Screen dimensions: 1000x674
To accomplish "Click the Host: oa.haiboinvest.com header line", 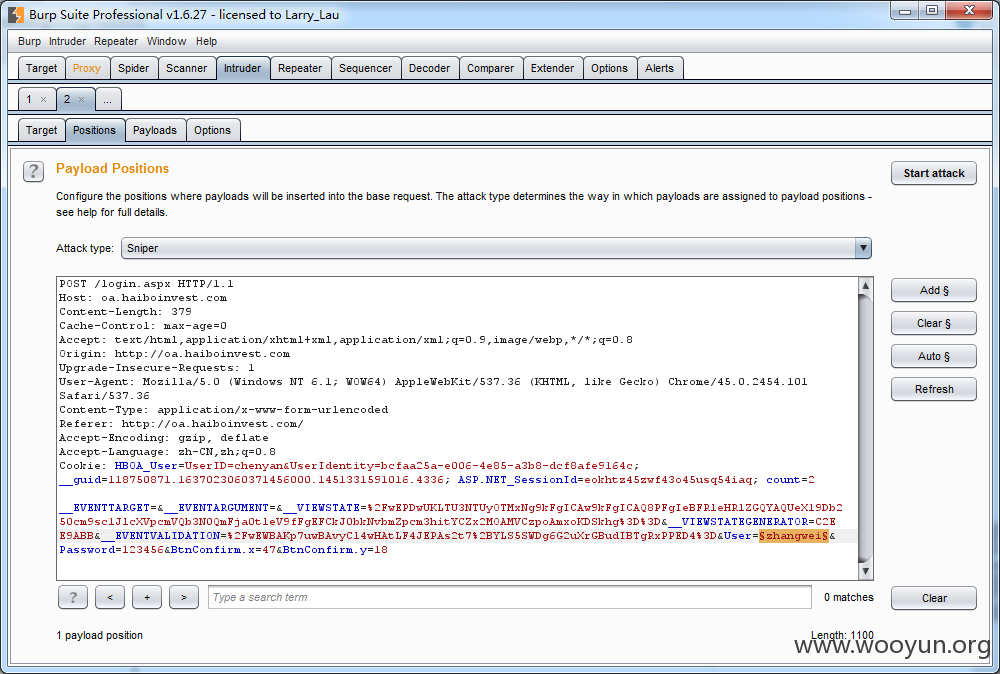I will pyautogui.click(x=143, y=298).
